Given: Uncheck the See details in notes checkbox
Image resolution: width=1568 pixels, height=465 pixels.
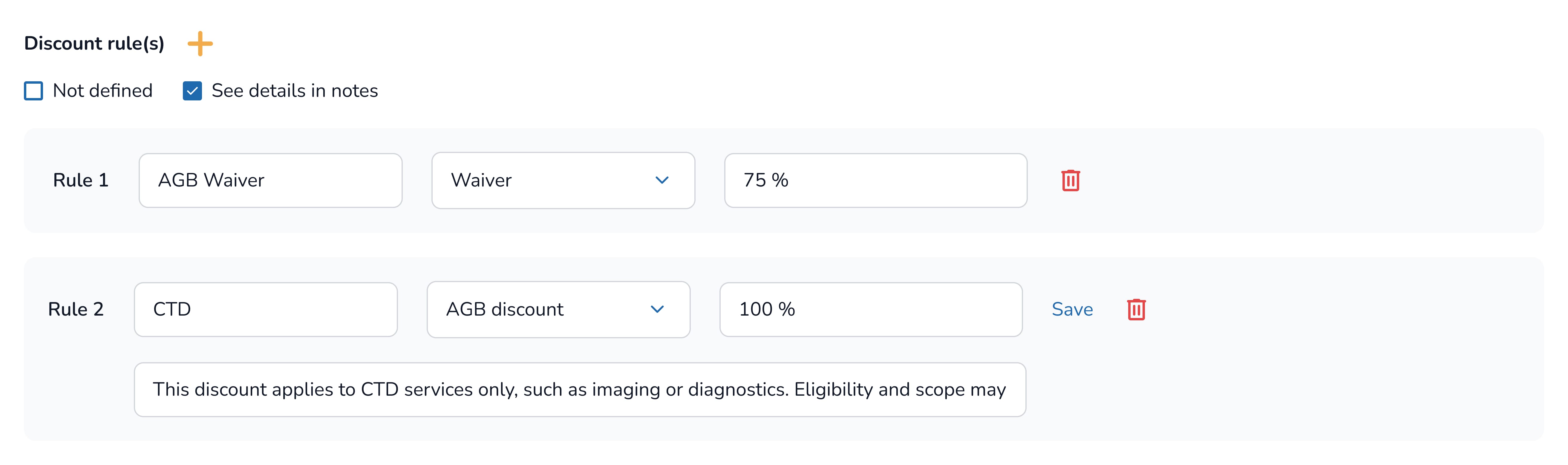Looking at the screenshot, I should (x=192, y=91).
